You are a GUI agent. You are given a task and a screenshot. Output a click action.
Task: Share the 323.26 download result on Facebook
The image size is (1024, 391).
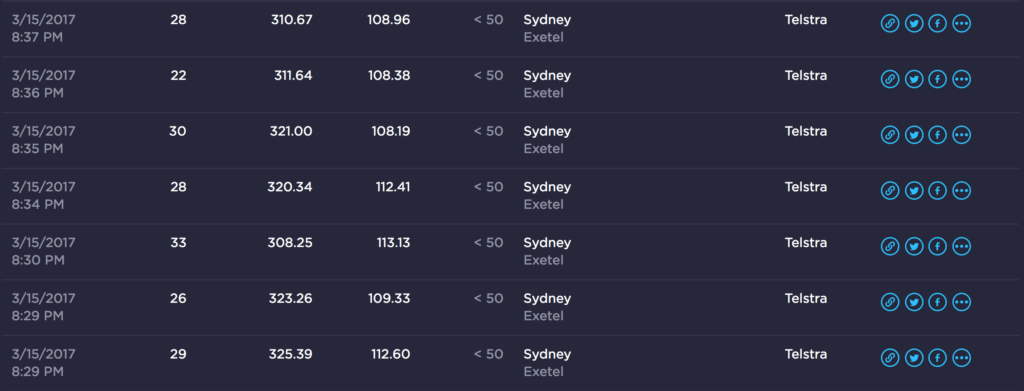[937, 302]
